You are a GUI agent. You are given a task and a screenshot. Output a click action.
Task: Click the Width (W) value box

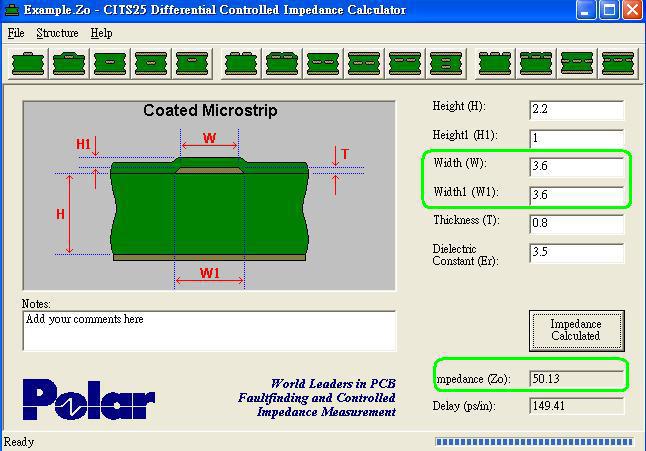click(x=576, y=166)
